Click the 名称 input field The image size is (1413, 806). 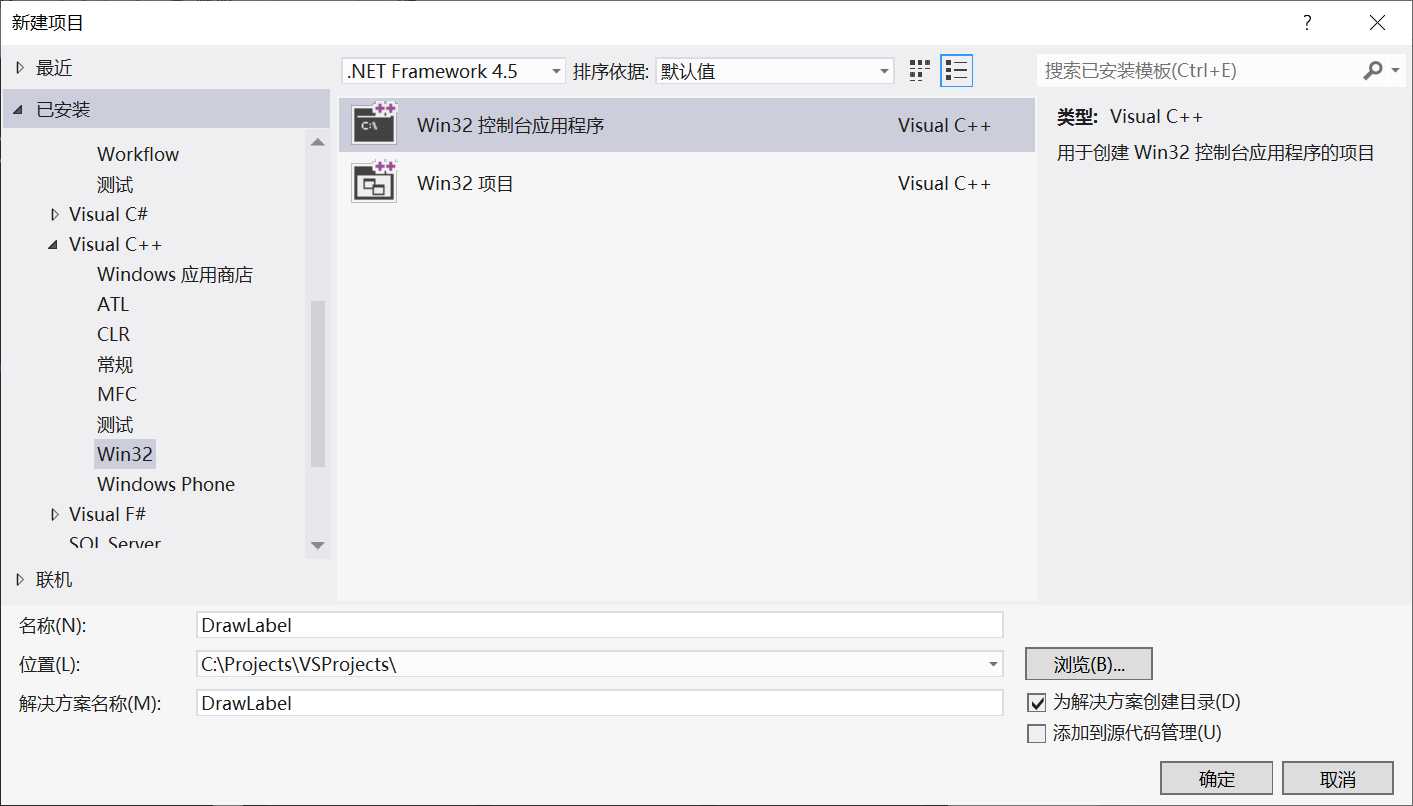point(600,625)
